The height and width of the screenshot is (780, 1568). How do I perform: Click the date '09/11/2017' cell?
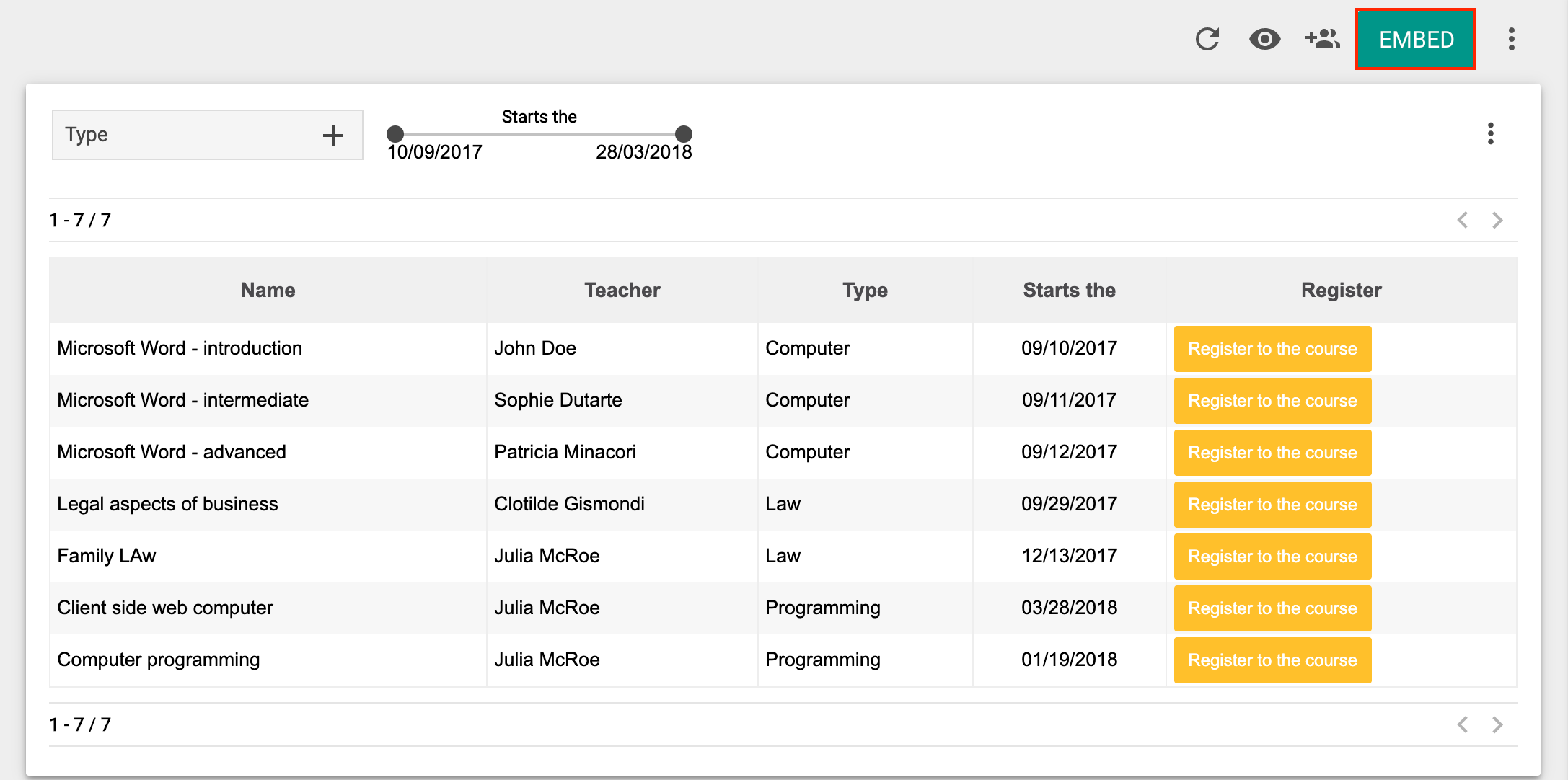pyautogui.click(x=1070, y=400)
